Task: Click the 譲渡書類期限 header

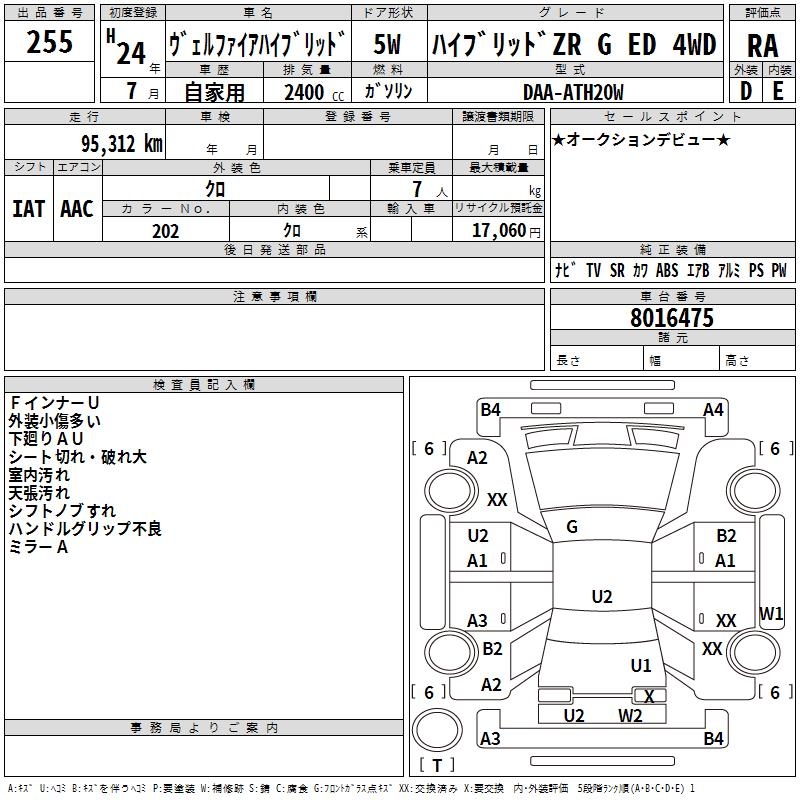Action: (x=498, y=117)
